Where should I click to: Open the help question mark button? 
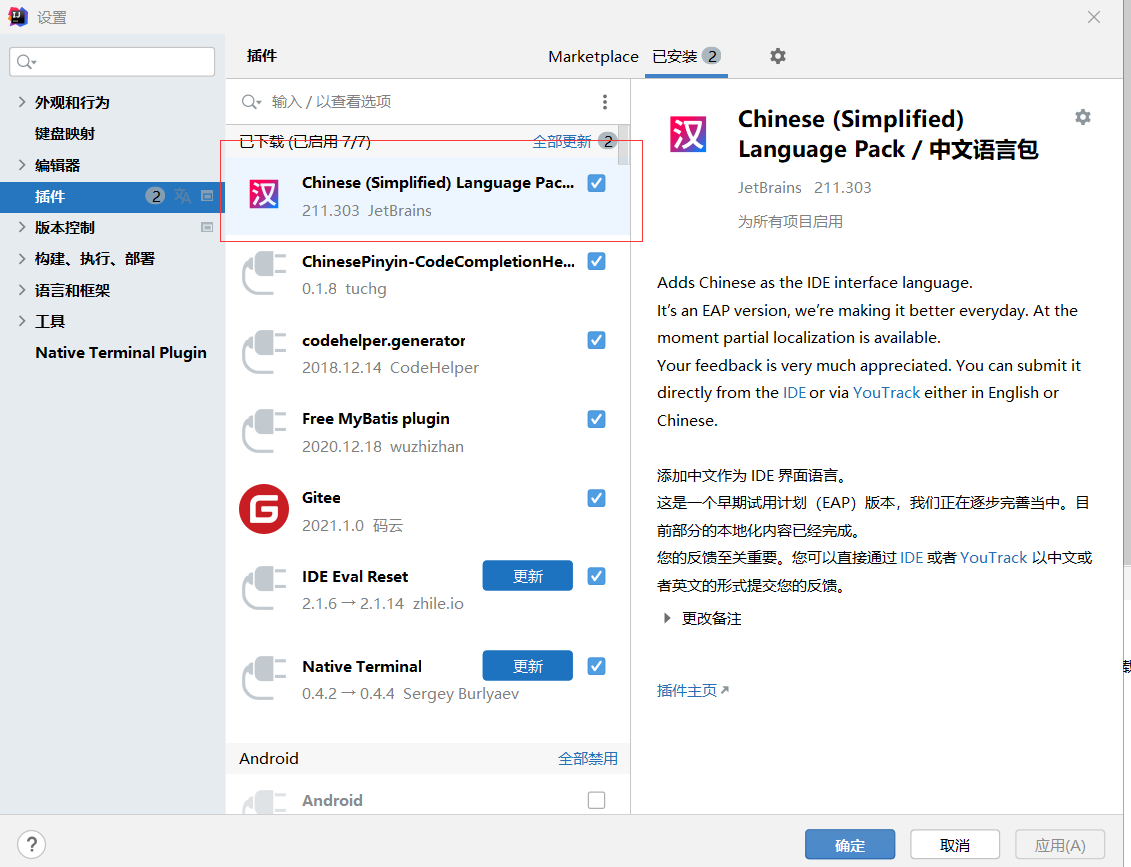32,844
